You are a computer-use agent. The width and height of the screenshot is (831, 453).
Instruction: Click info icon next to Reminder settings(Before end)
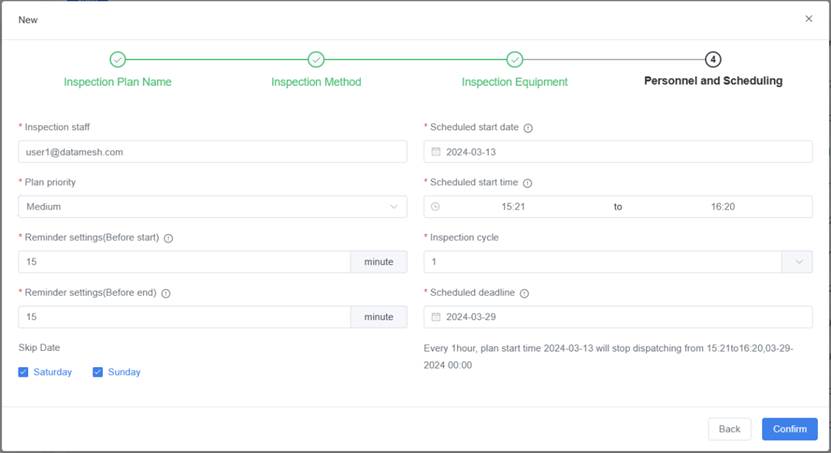click(x=165, y=293)
